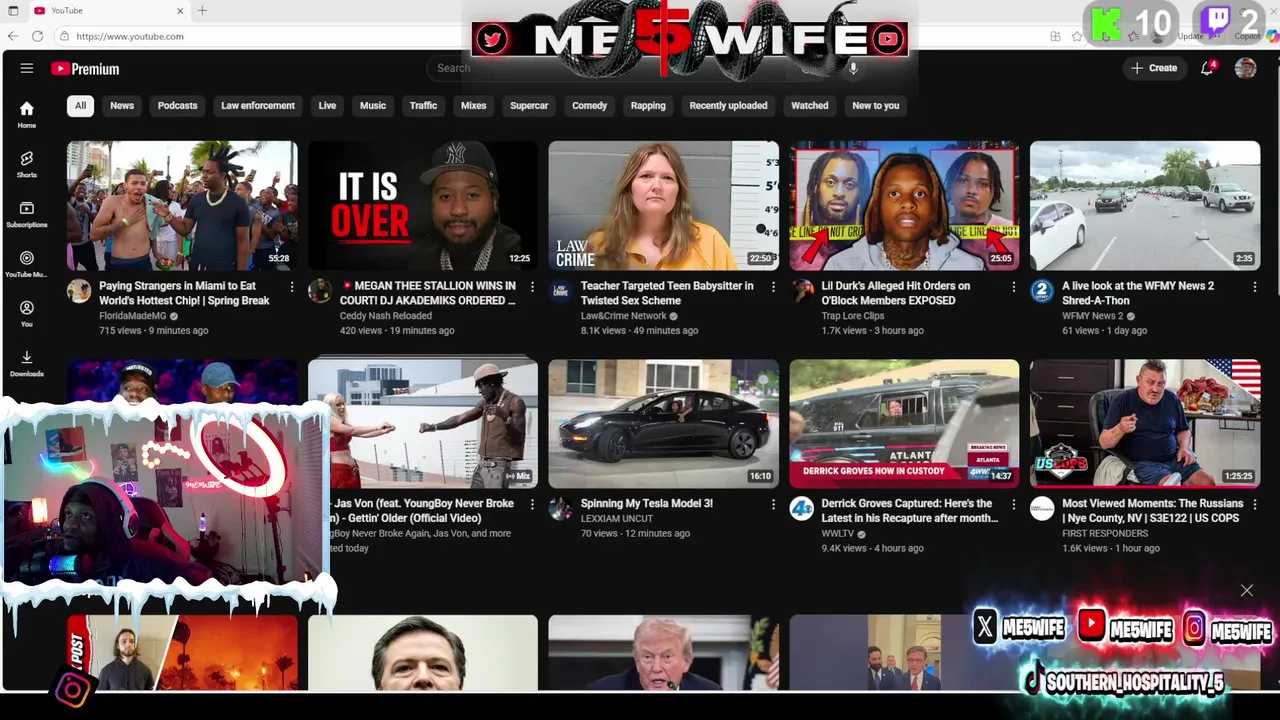Viewport: 1280px width, 720px height.
Task: Open WFMY News 2 Shred-A-Thon thumbnail
Action: coord(1145,205)
